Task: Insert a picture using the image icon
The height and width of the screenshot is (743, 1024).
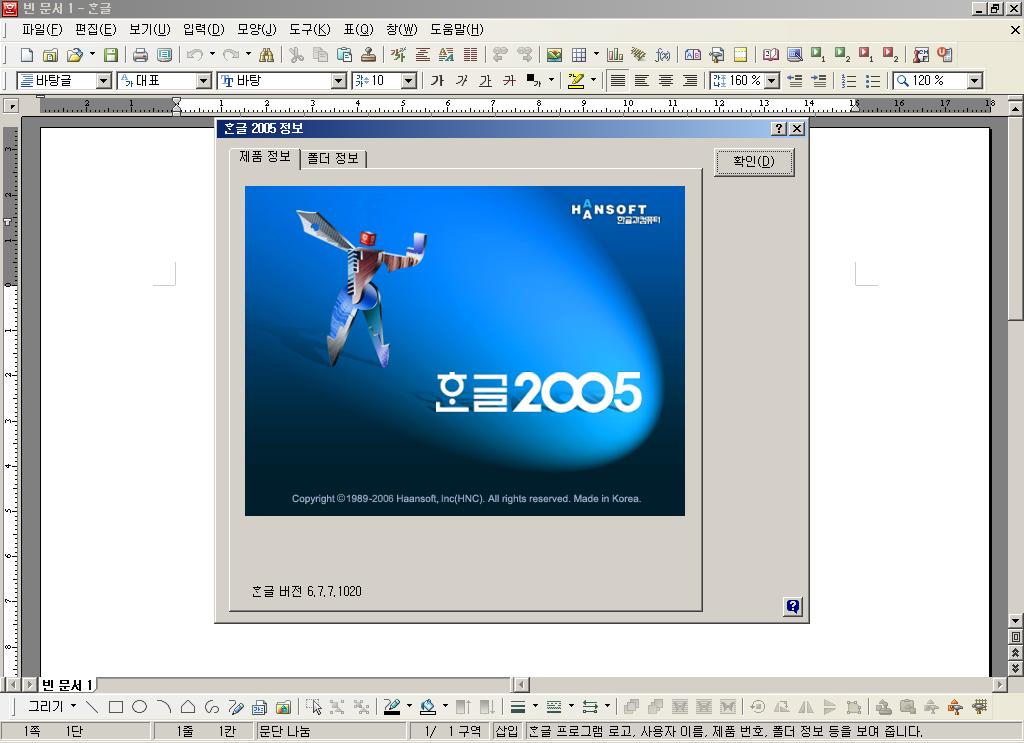Action: coord(554,55)
